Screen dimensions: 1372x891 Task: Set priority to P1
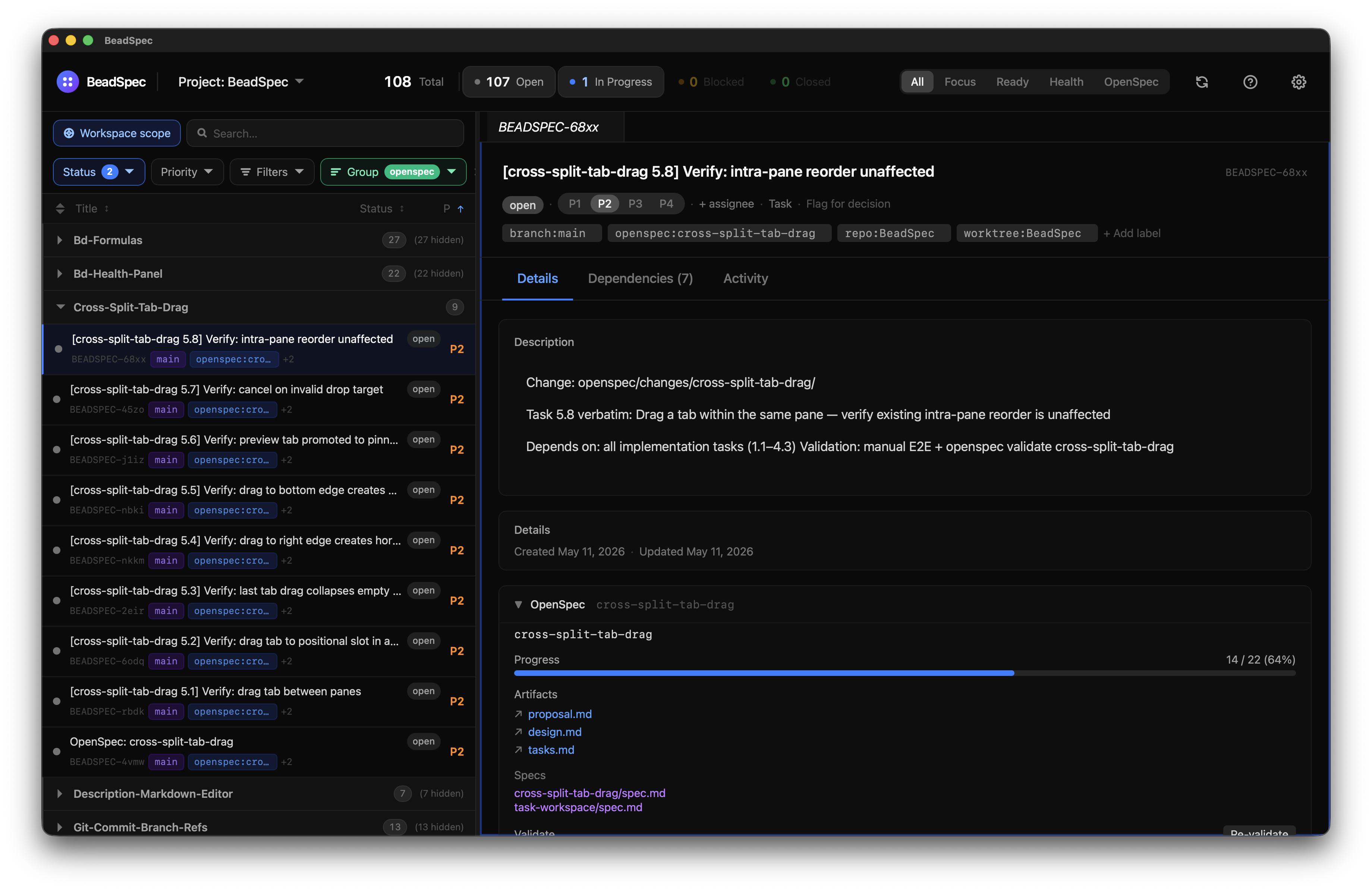[x=575, y=204]
